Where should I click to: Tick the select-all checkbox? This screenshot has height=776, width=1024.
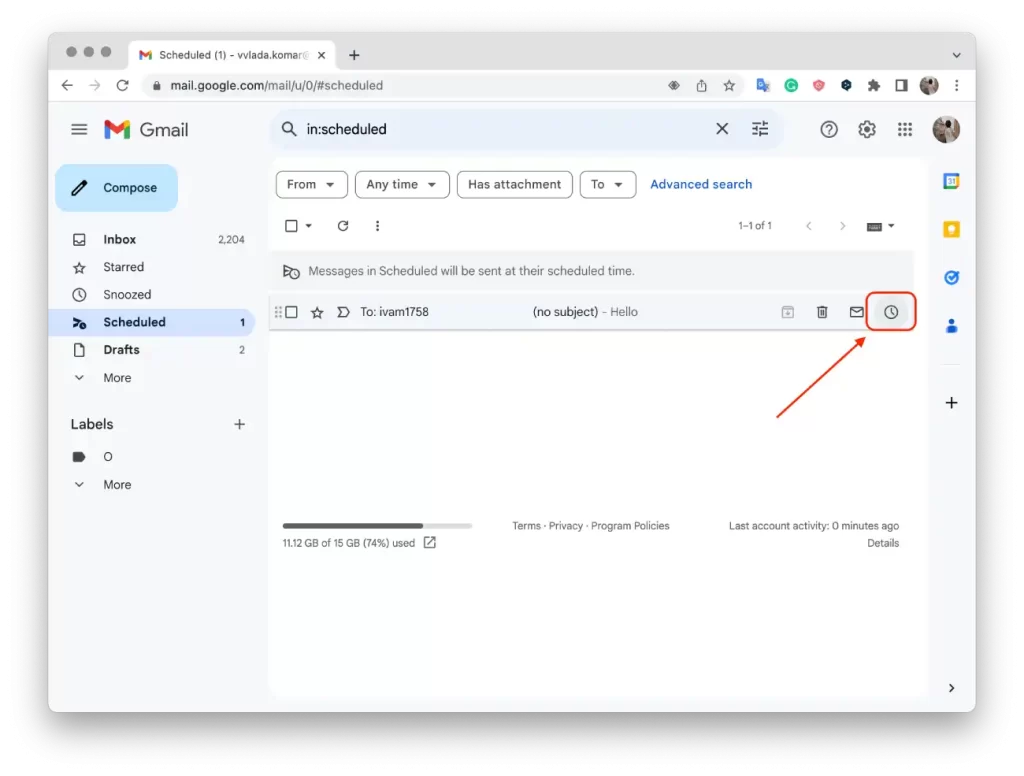point(291,226)
